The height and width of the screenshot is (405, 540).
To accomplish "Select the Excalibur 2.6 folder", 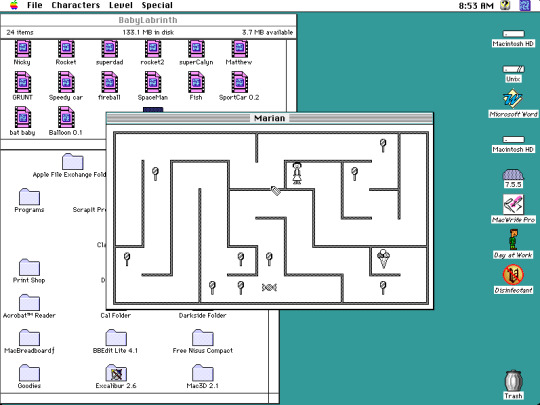I will (116, 373).
